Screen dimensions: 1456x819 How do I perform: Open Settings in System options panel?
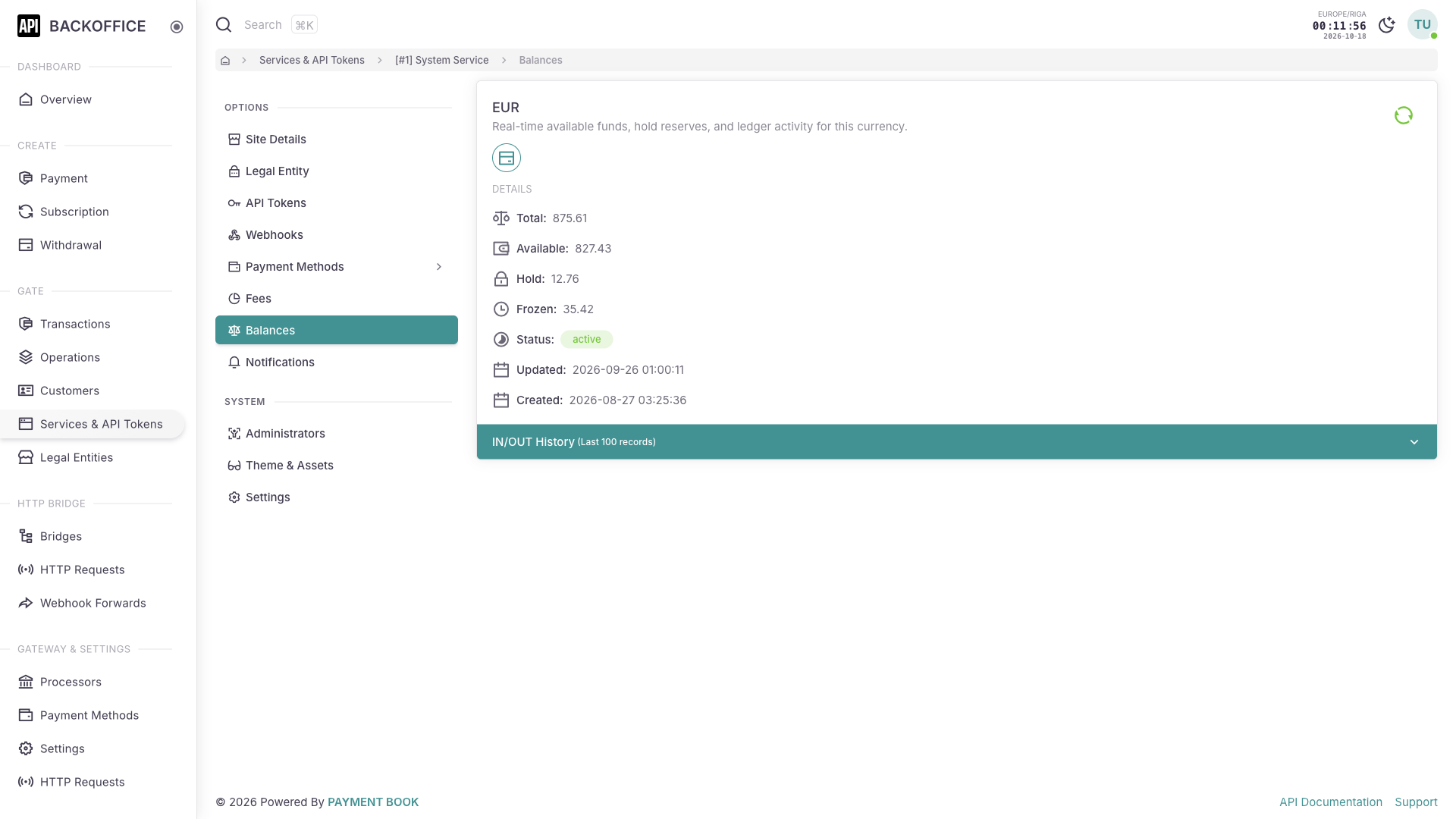337,497
